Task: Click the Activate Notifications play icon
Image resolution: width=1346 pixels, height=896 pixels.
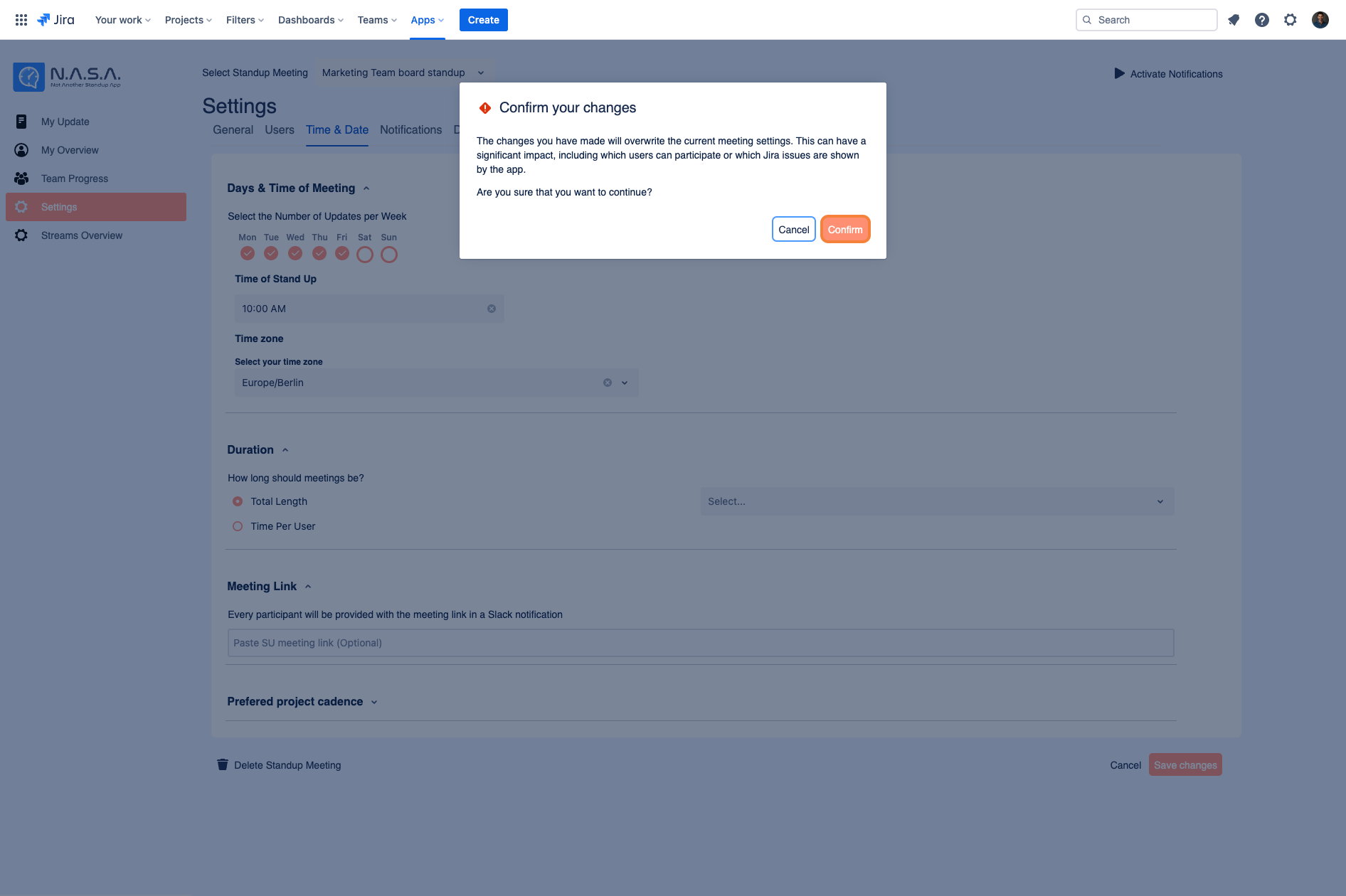Action: point(1119,73)
